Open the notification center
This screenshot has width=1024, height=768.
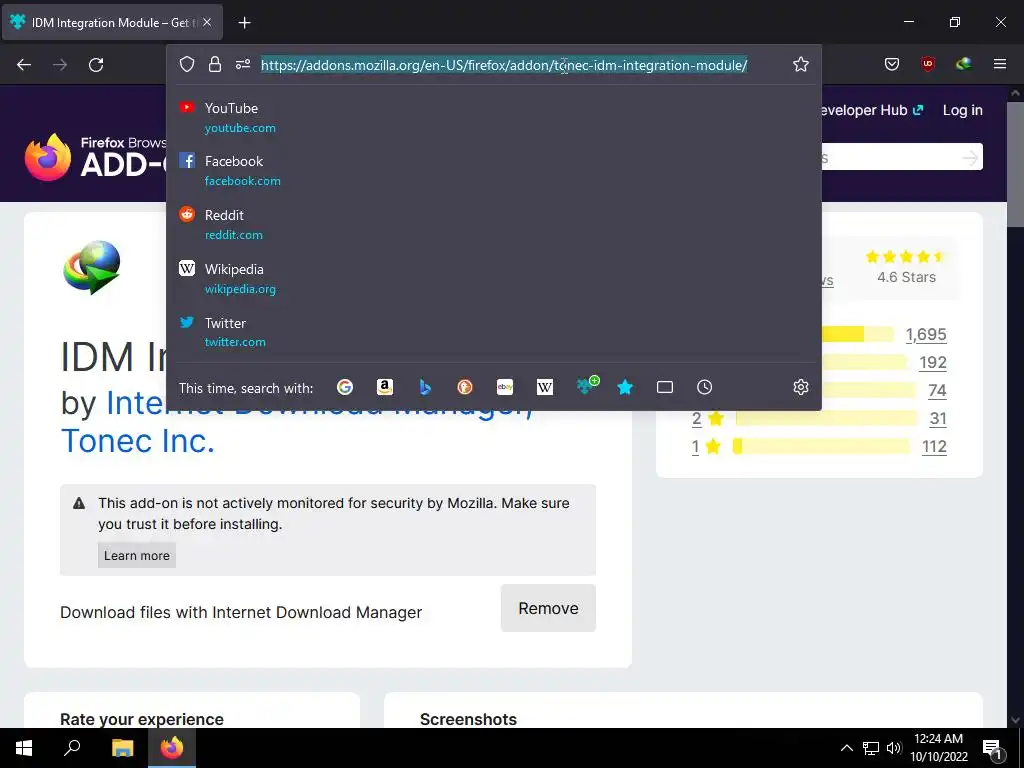click(x=993, y=748)
